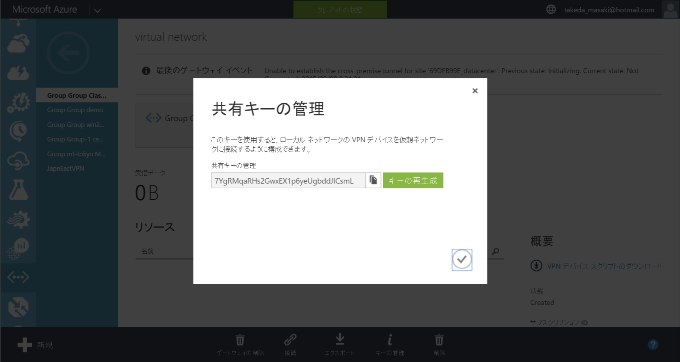Open the machine learning flask icon

tap(18, 190)
